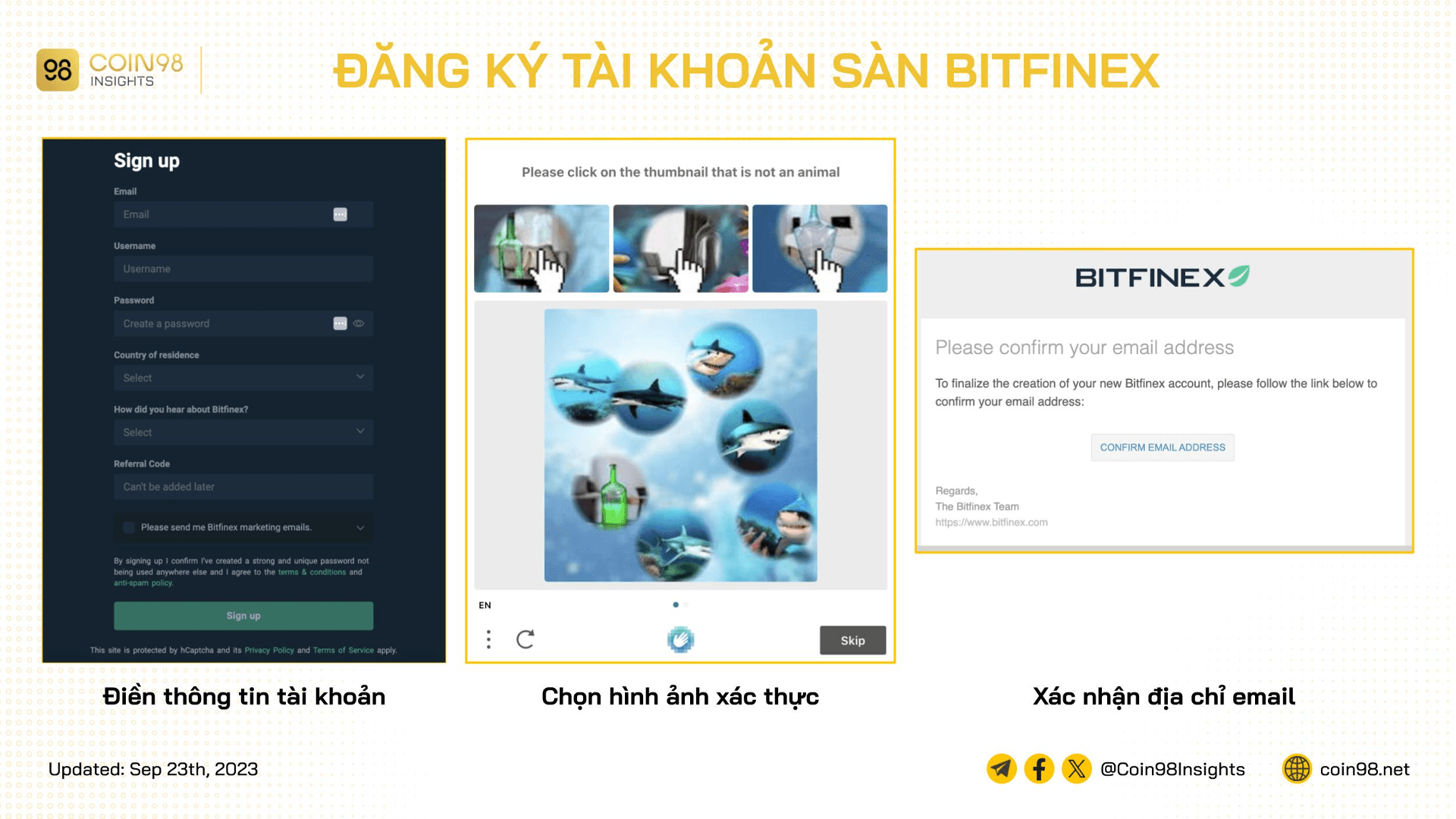Toggle the marketing emails checkbox
This screenshot has height=819, width=1456.
click(x=128, y=527)
